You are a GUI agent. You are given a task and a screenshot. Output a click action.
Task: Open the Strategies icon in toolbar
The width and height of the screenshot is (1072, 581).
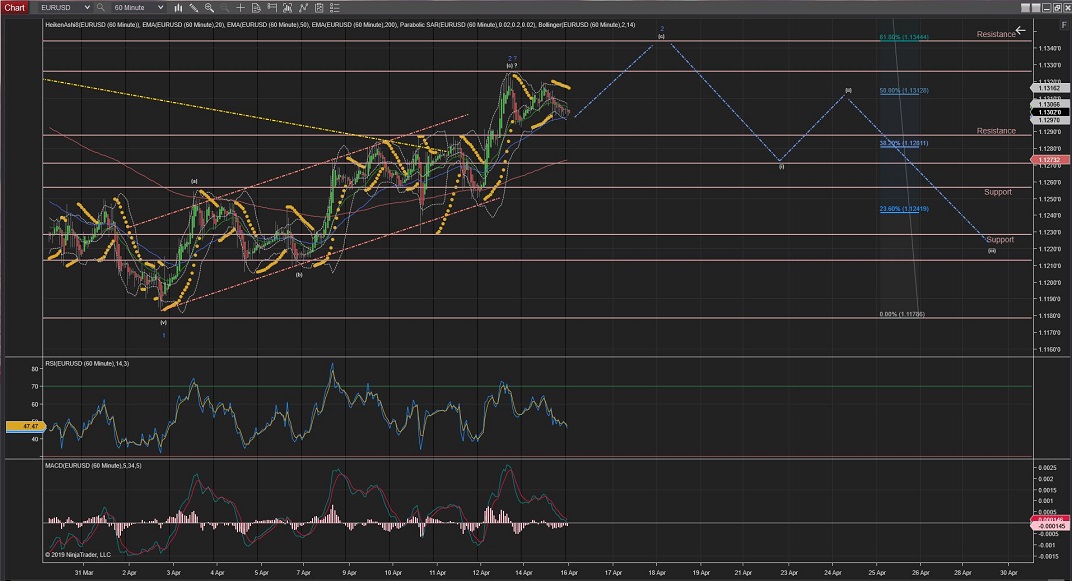click(303, 7)
